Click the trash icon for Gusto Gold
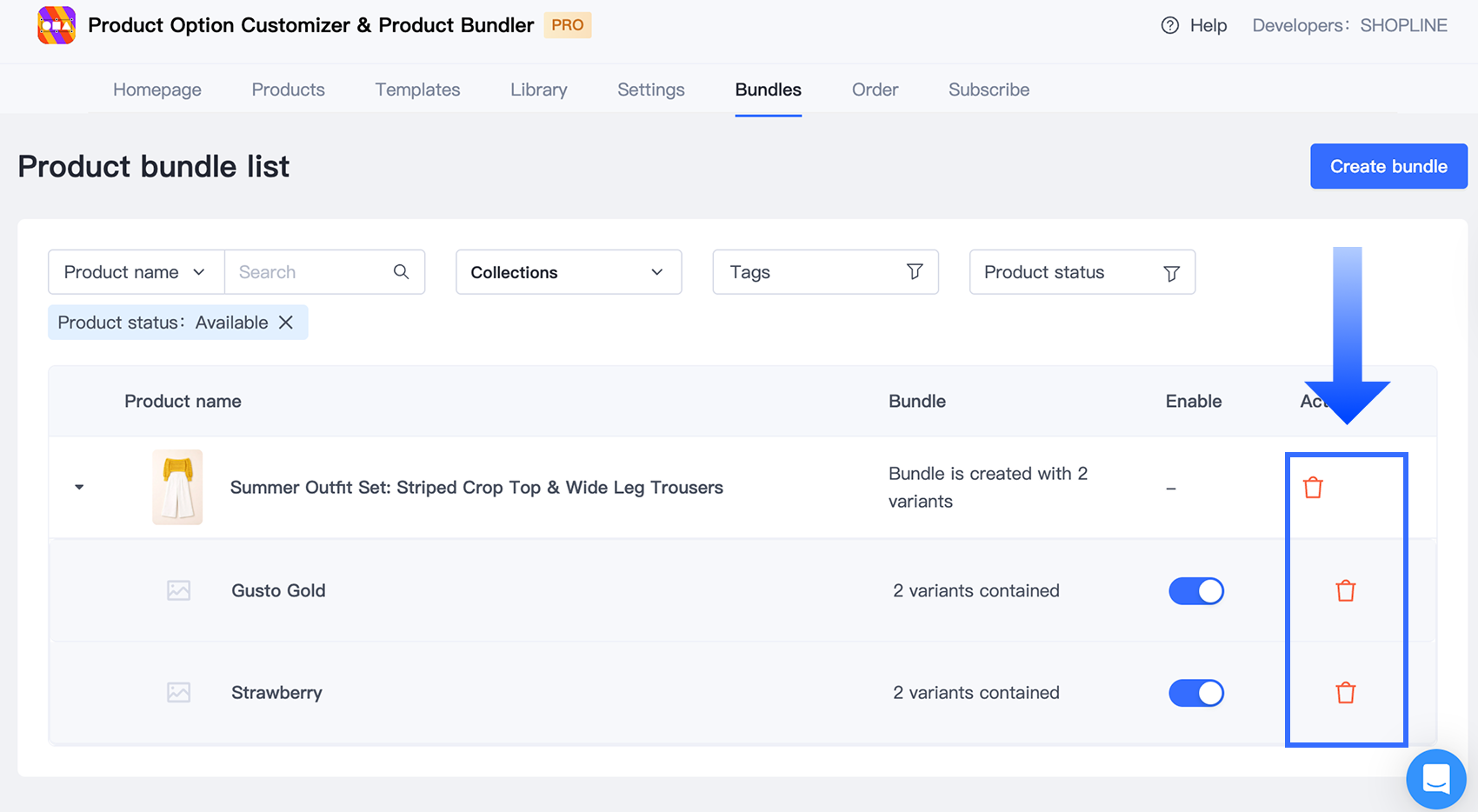Viewport: 1478px width, 812px height. 1345,591
